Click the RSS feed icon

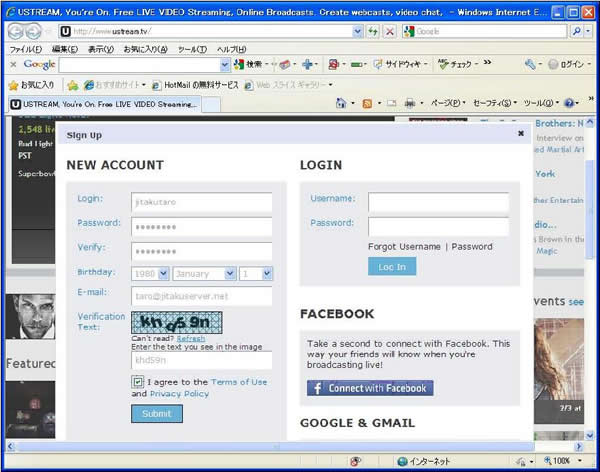click(367, 103)
